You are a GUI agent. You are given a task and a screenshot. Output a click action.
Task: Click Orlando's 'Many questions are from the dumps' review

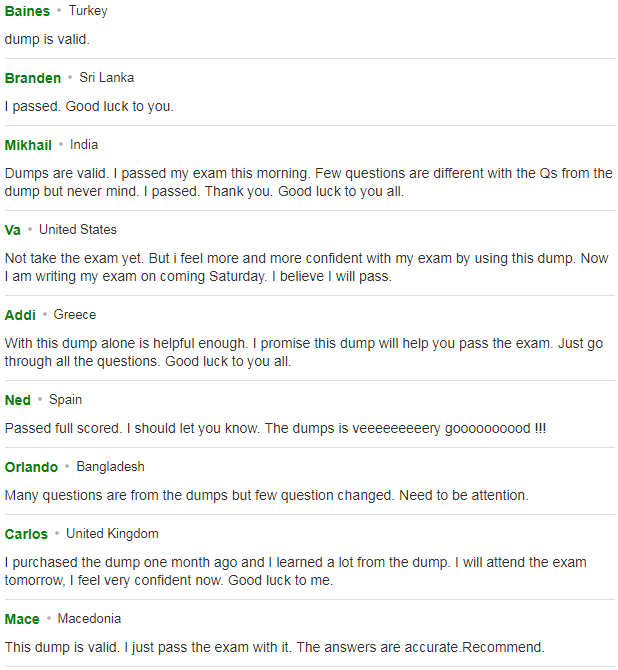(267, 496)
